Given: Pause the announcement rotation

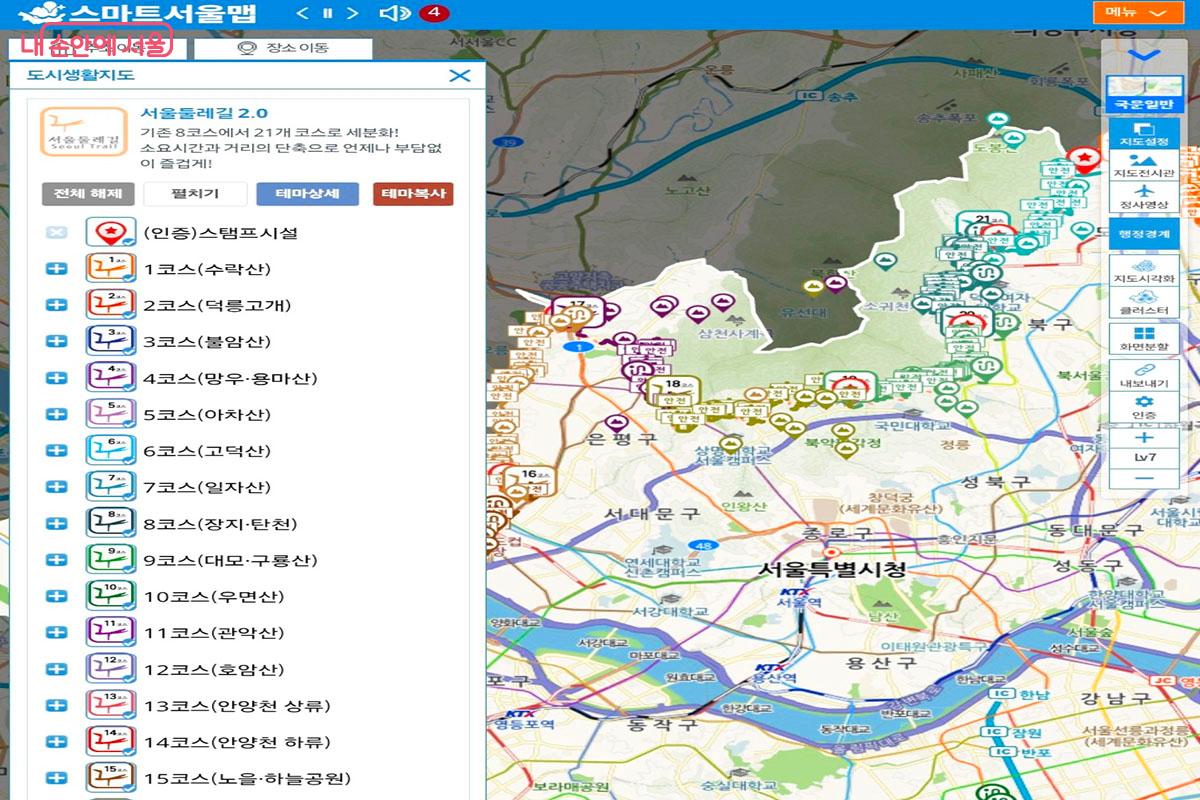Looking at the screenshot, I should (327, 13).
